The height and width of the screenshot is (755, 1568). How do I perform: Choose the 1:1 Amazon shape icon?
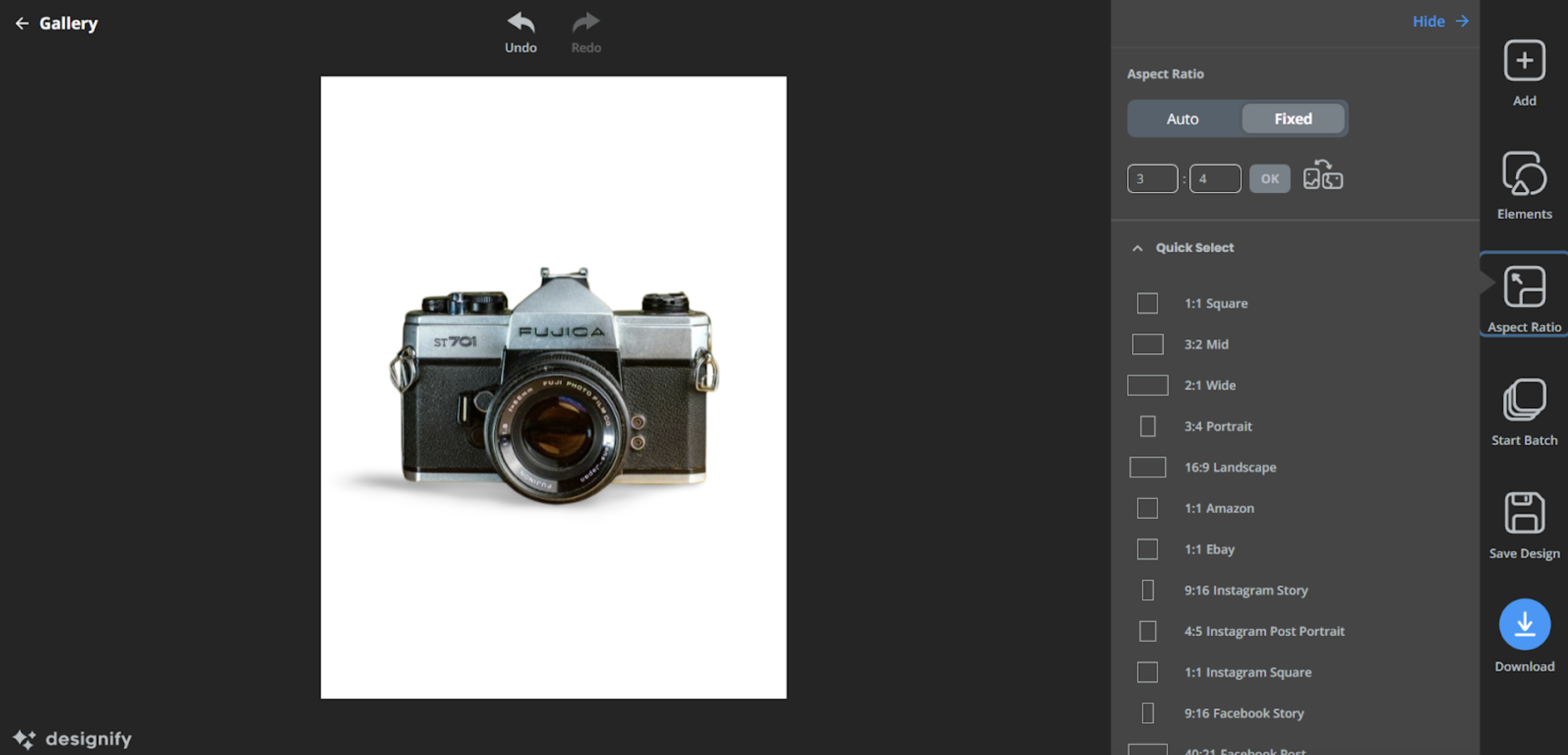coord(1147,508)
